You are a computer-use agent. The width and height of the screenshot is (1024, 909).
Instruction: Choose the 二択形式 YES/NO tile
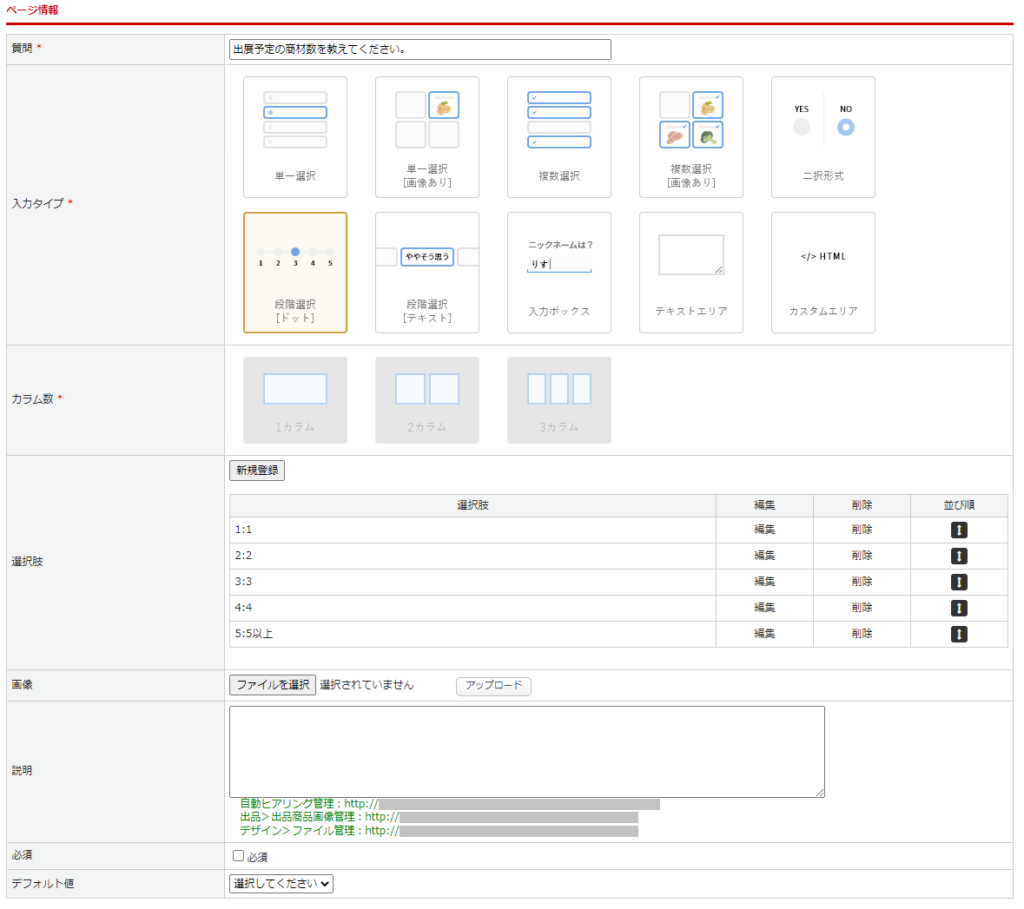pos(823,137)
